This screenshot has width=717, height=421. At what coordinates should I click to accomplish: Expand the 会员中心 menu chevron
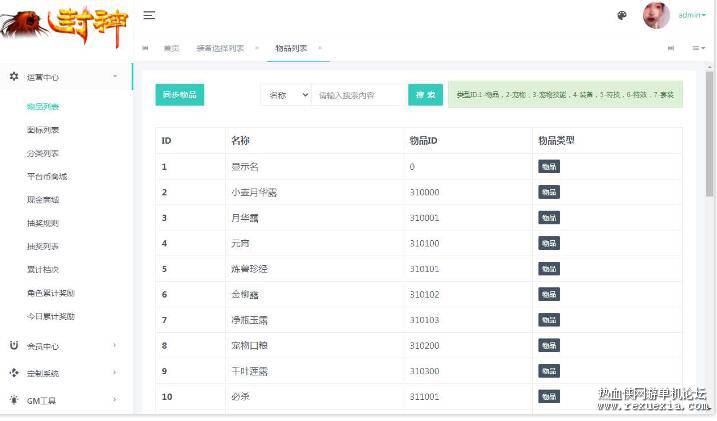point(115,346)
